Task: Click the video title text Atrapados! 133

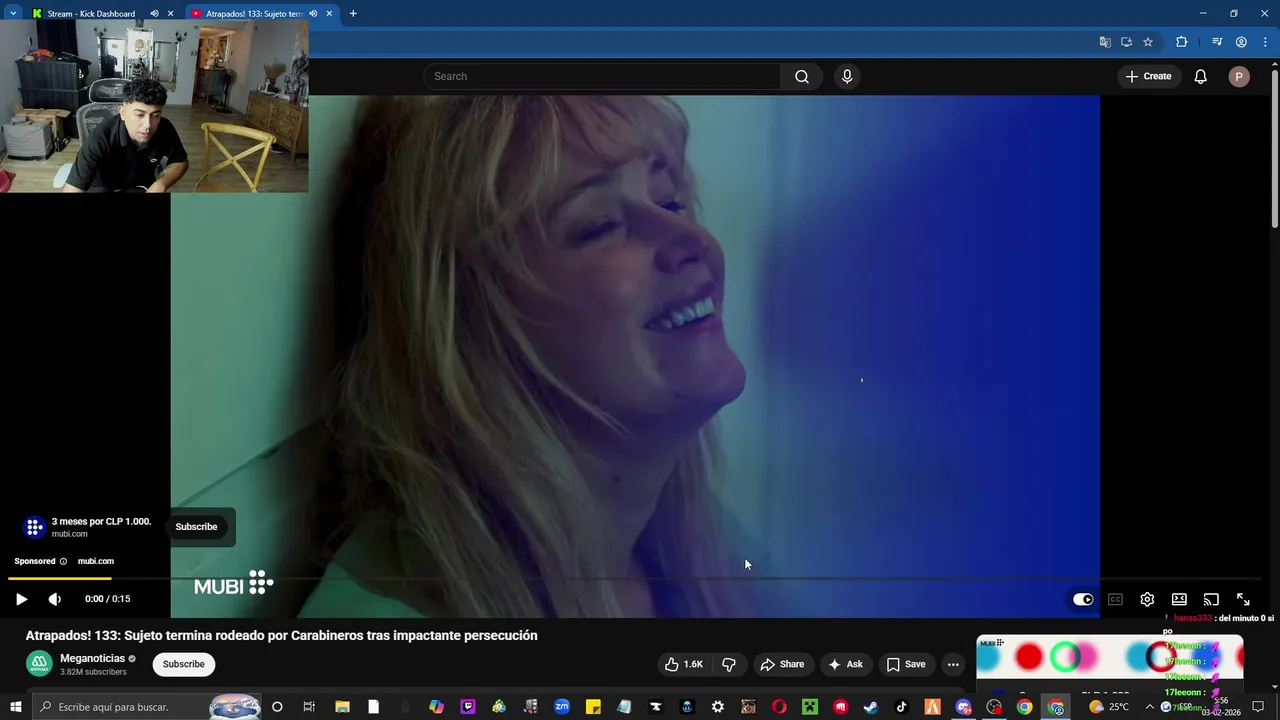Action: click(x=282, y=635)
